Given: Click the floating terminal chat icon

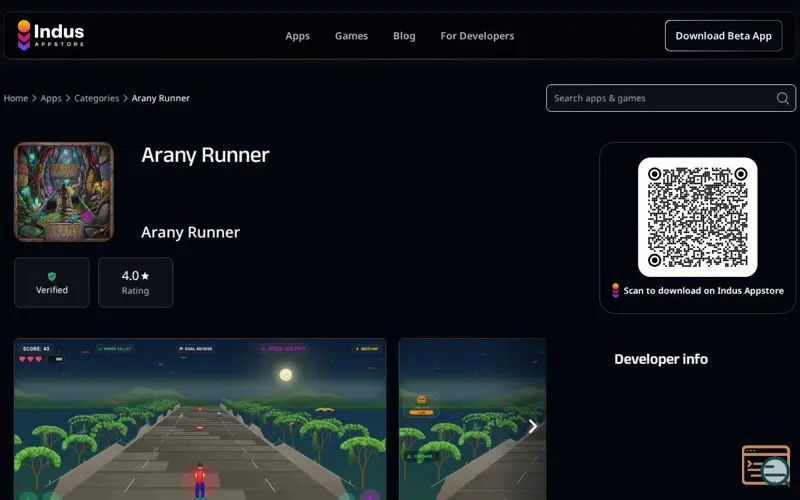Looking at the screenshot, I should tap(766, 466).
